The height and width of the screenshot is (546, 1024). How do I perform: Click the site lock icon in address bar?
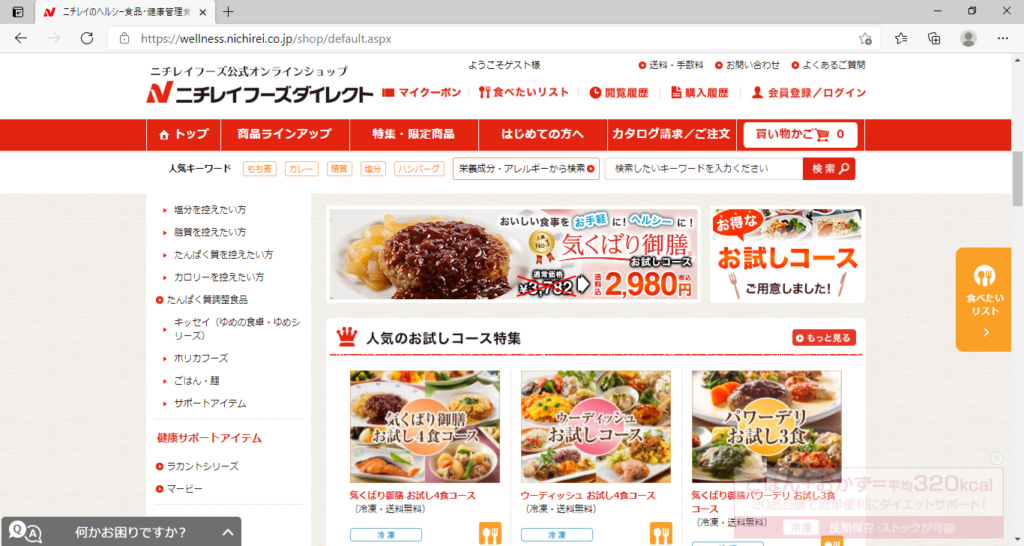pyautogui.click(x=124, y=39)
